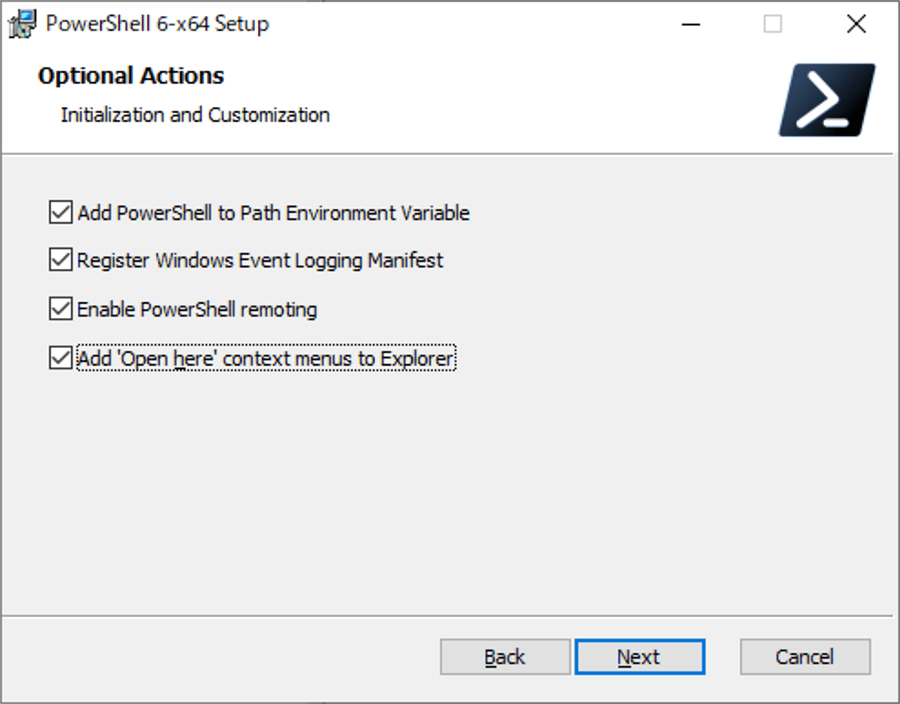Screen dimensions: 900x704
Task: Uncheck the Add PowerShell to Path checkbox
Action: [x=61, y=212]
